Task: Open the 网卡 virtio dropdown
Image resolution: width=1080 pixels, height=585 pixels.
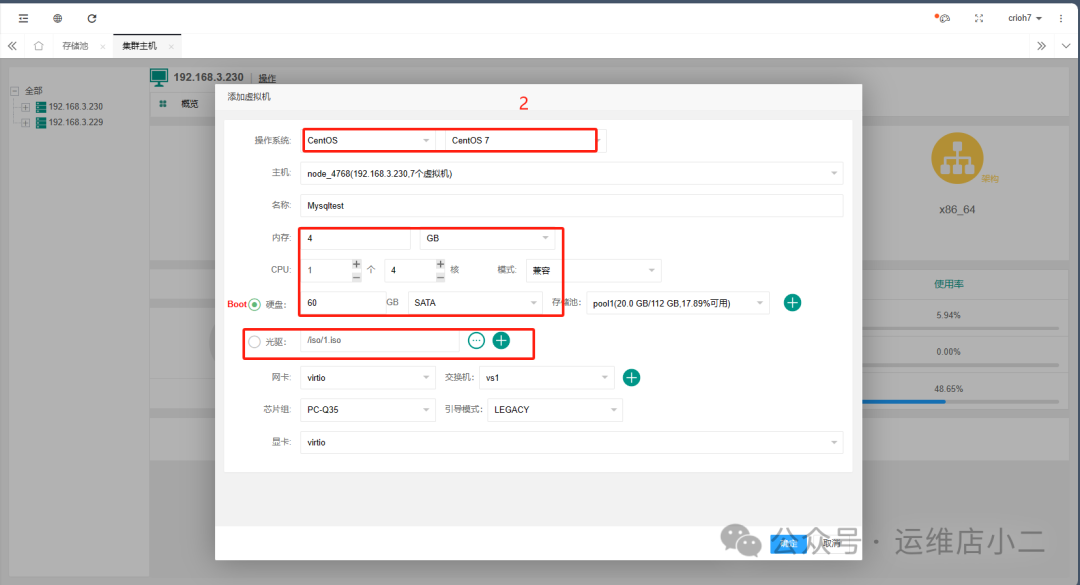Action: (x=368, y=378)
